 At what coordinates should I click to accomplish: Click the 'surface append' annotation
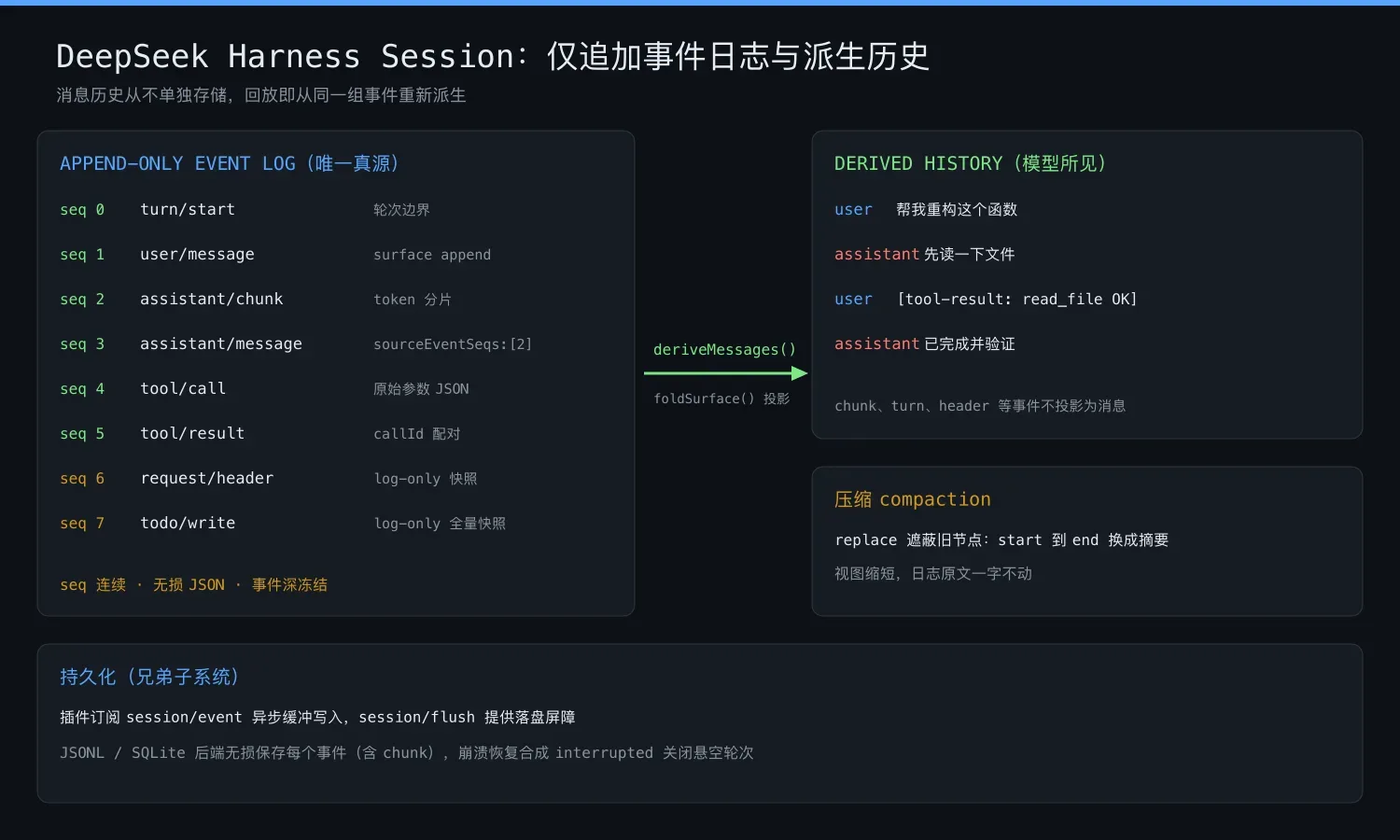click(432, 255)
